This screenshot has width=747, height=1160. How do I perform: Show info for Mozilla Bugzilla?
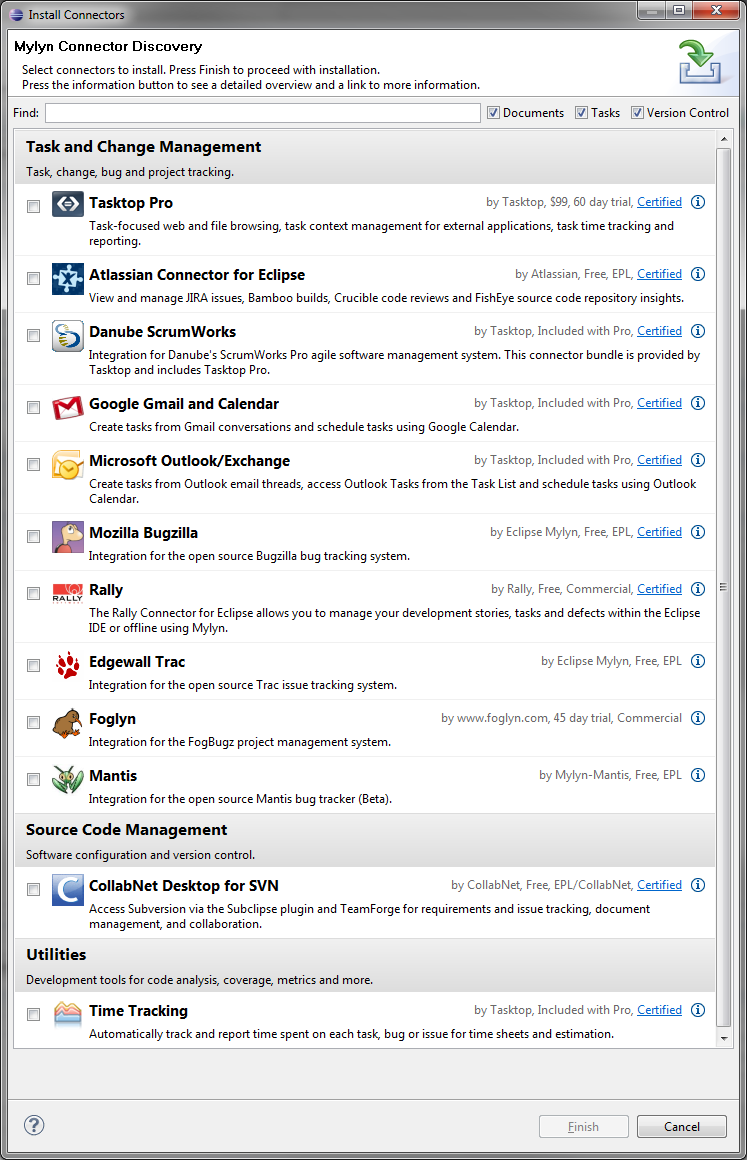click(697, 532)
